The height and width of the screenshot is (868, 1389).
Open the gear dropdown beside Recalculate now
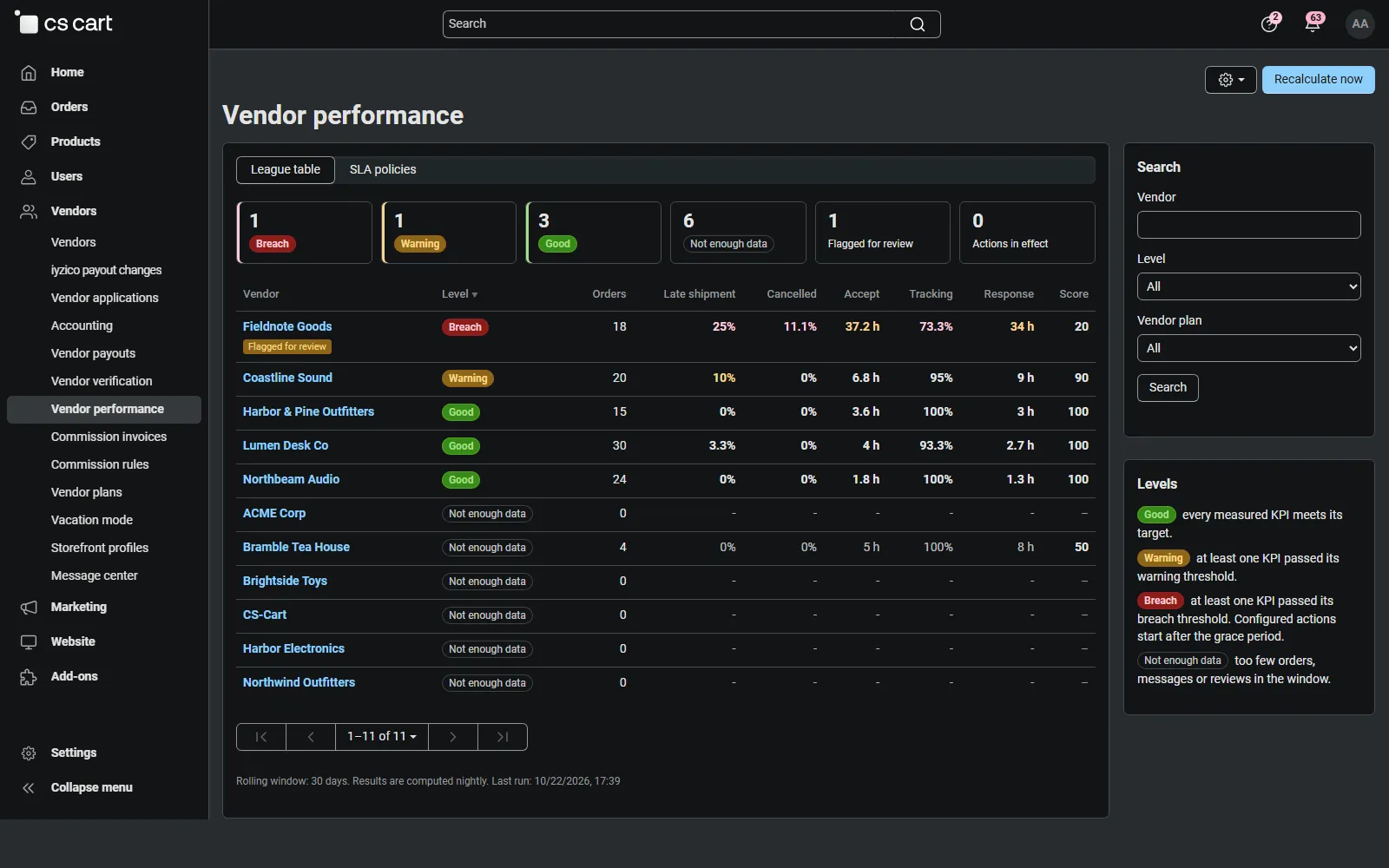point(1230,80)
